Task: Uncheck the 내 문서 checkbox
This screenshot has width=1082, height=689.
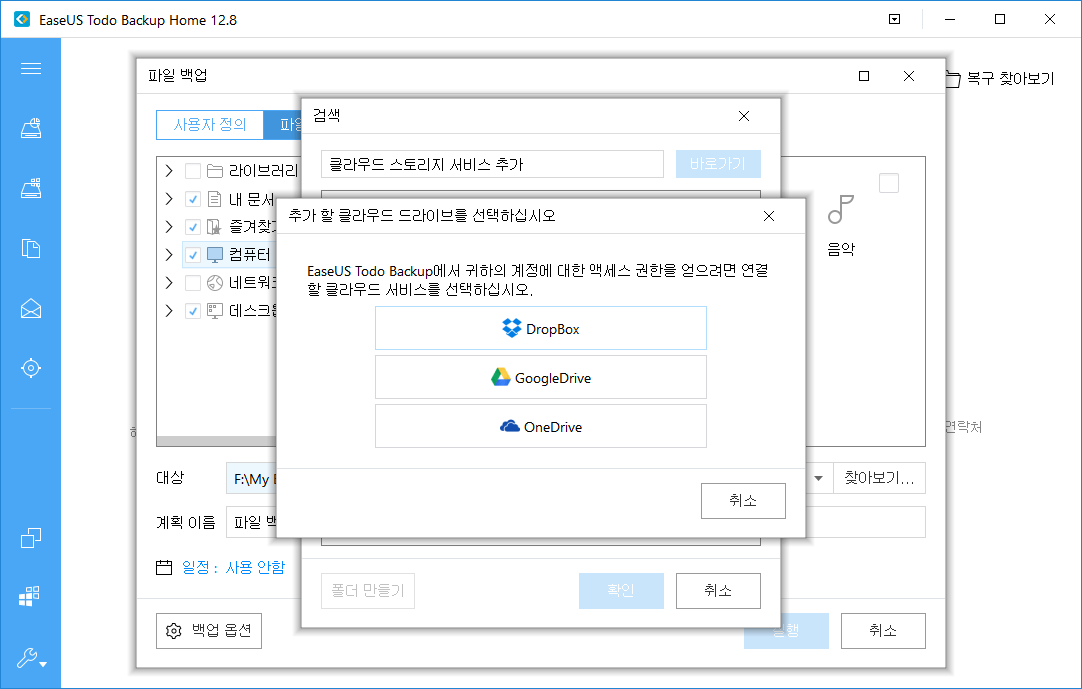Action: [x=191, y=199]
